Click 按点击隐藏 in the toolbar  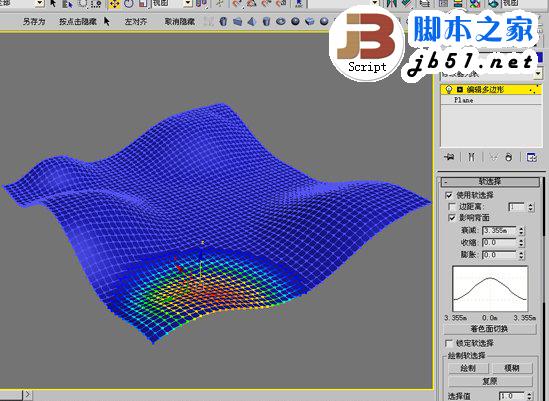pyautogui.click(x=78, y=22)
